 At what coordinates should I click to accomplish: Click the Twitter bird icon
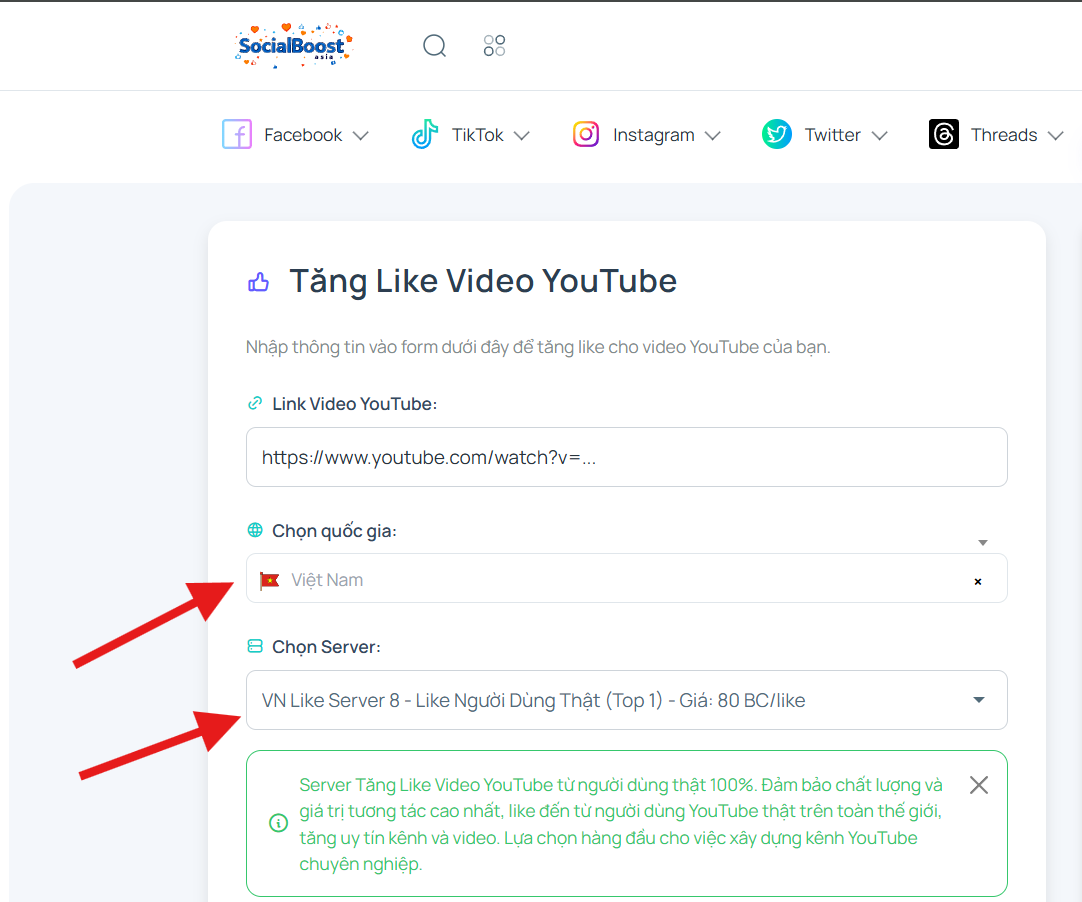776,134
